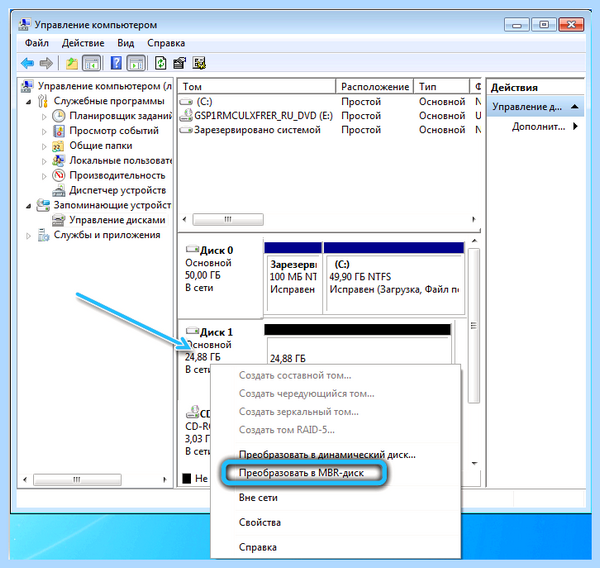Expand the Просмотр событий node
The image size is (600, 568).
[x=44, y=131]
